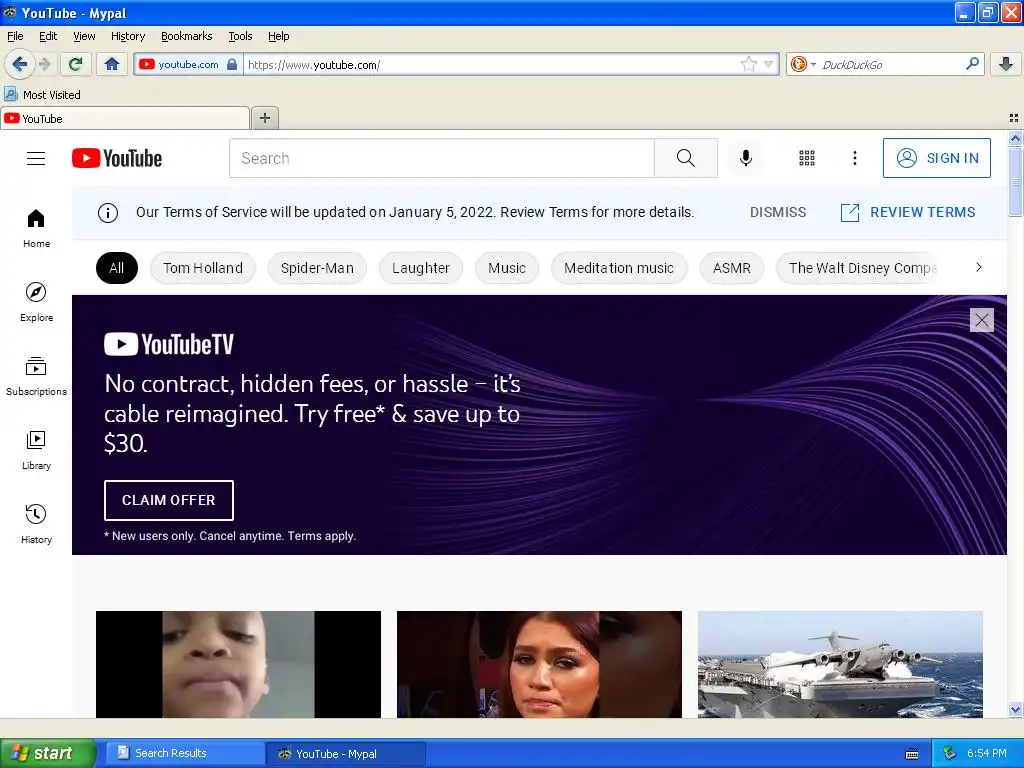Open the child face video thumbnail
The width and height of the screenshot is (1024, 768).
[238, 664]
